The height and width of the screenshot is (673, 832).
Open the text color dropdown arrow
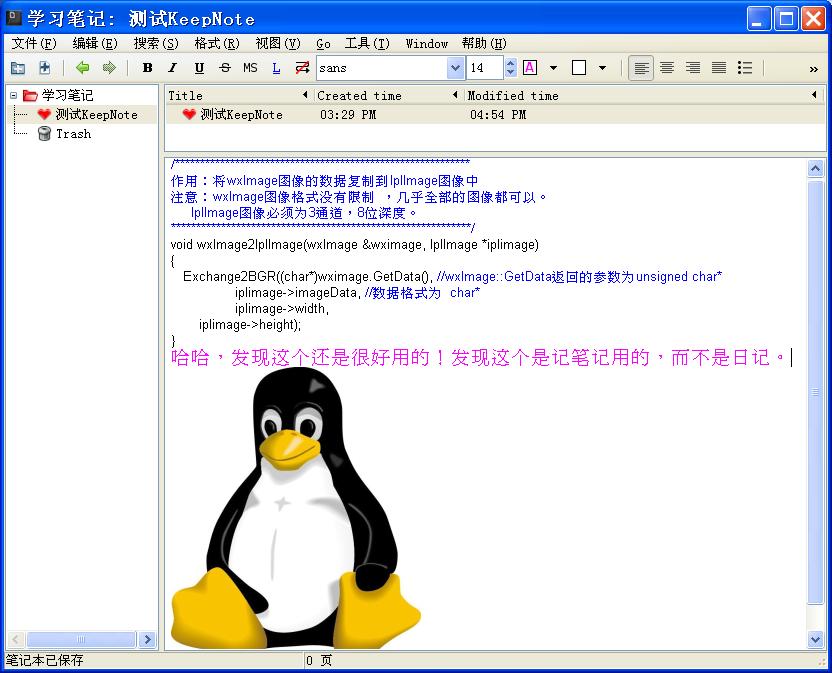click(x=553, y=68)
